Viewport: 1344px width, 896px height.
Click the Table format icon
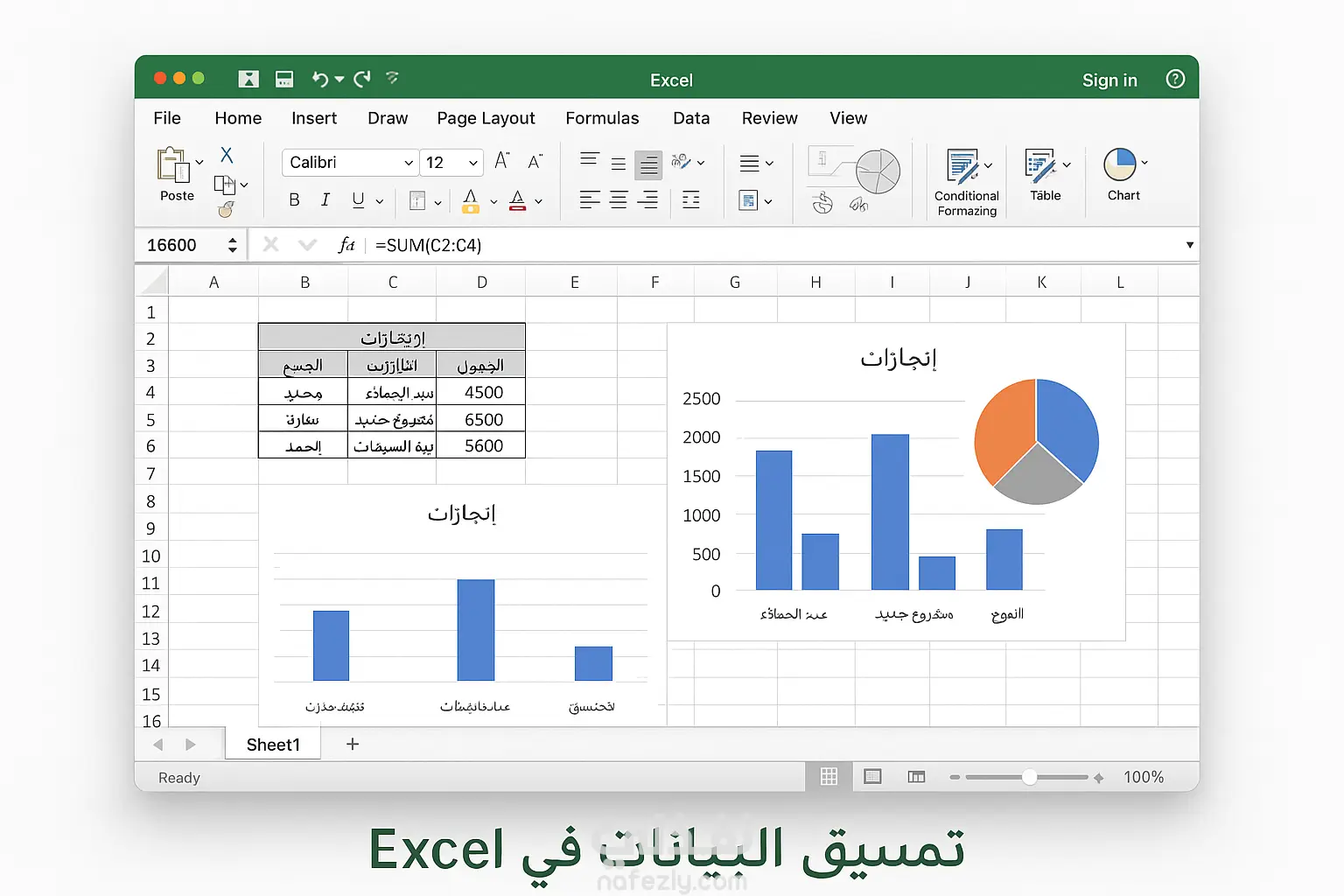[1040, 165]
